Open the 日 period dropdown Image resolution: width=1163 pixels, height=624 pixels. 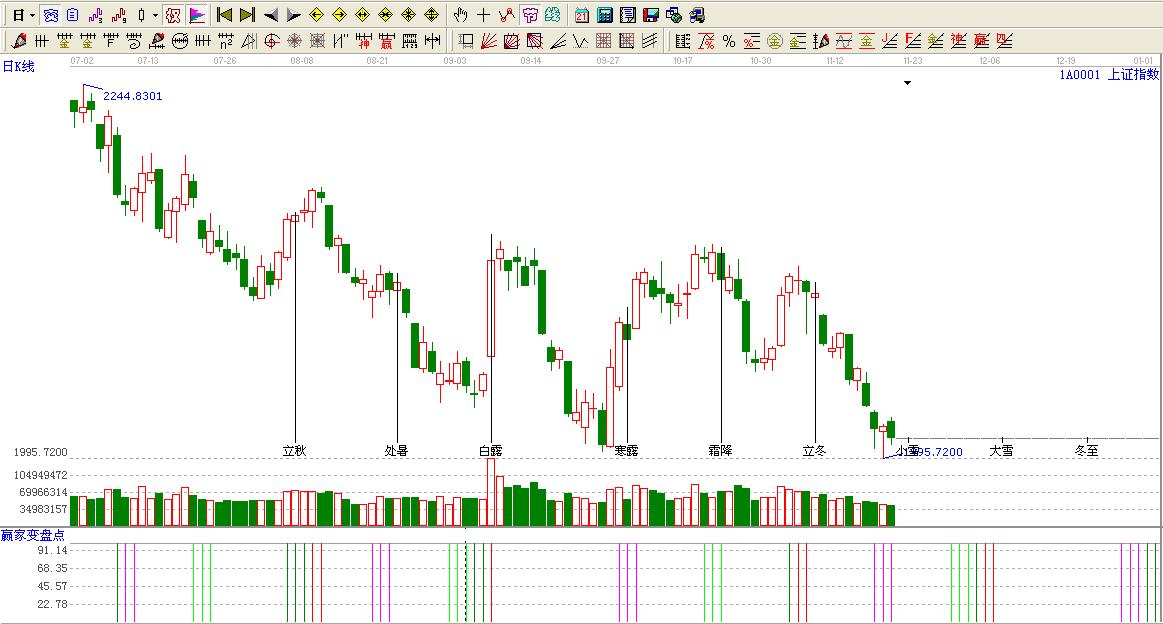click(23, 15)
